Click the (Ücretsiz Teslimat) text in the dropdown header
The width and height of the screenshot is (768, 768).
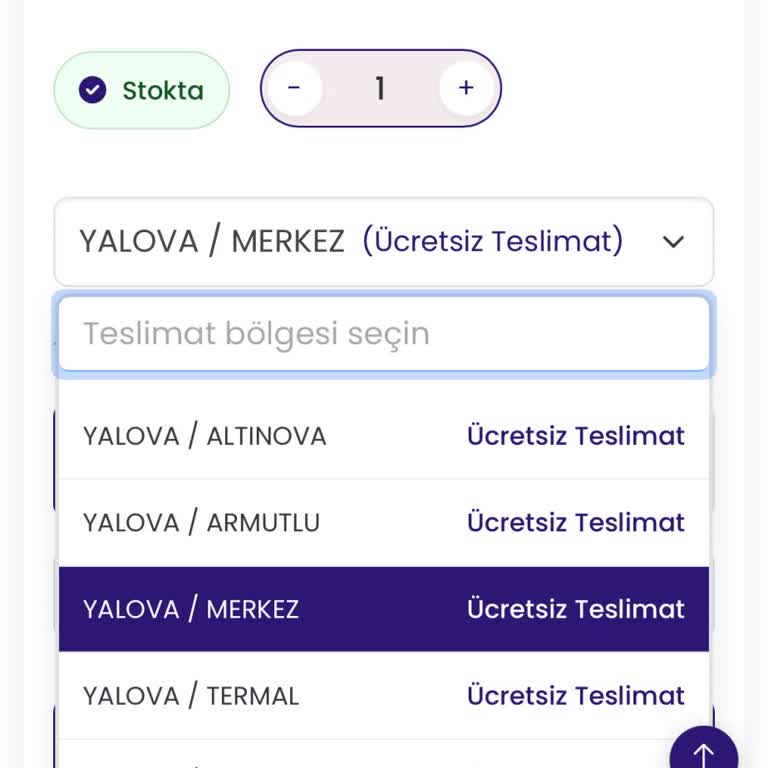pos(493,241)
